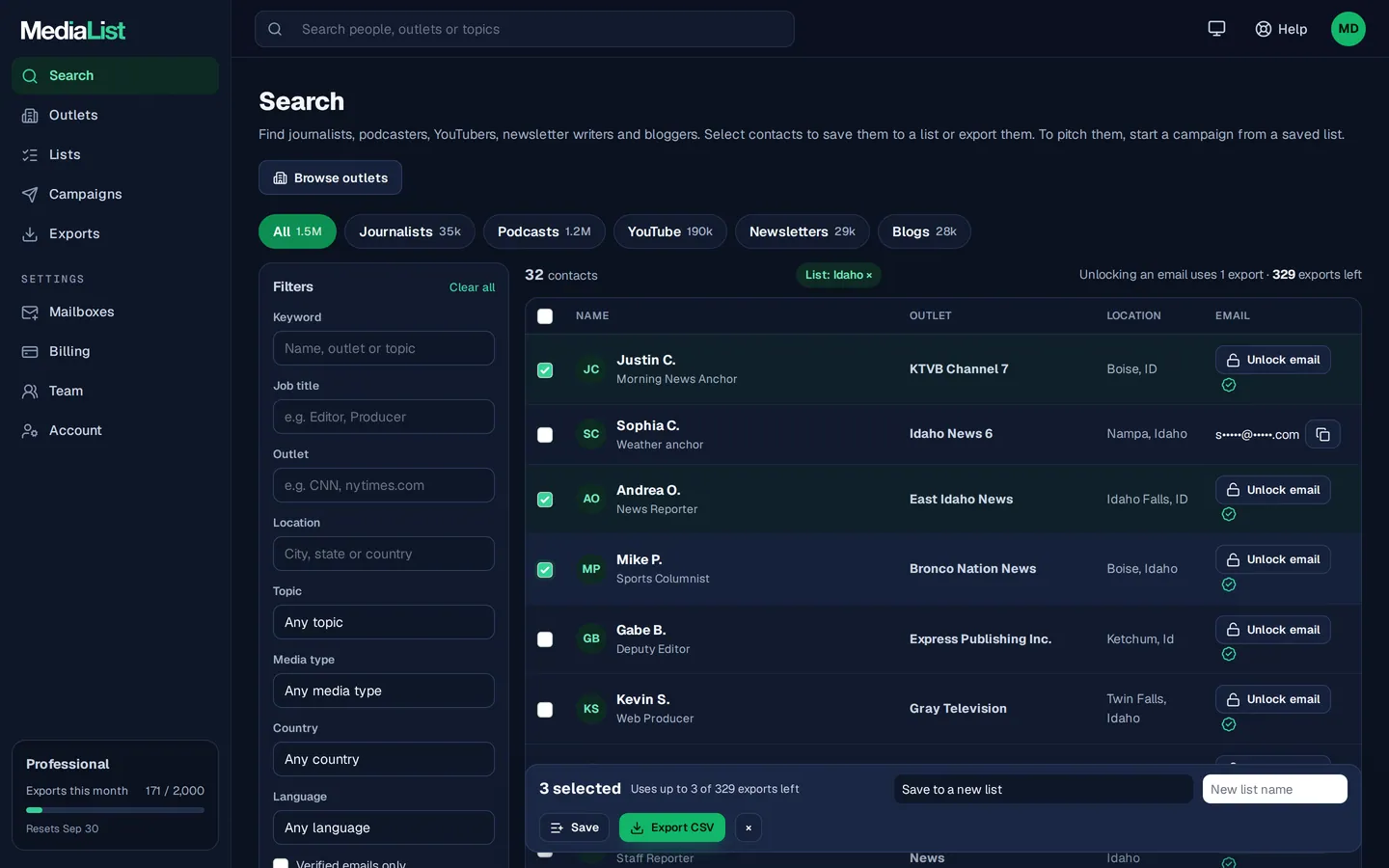Unlock email for Gabe B.
Viewport: 1389px width, 868px height.
1273,630
